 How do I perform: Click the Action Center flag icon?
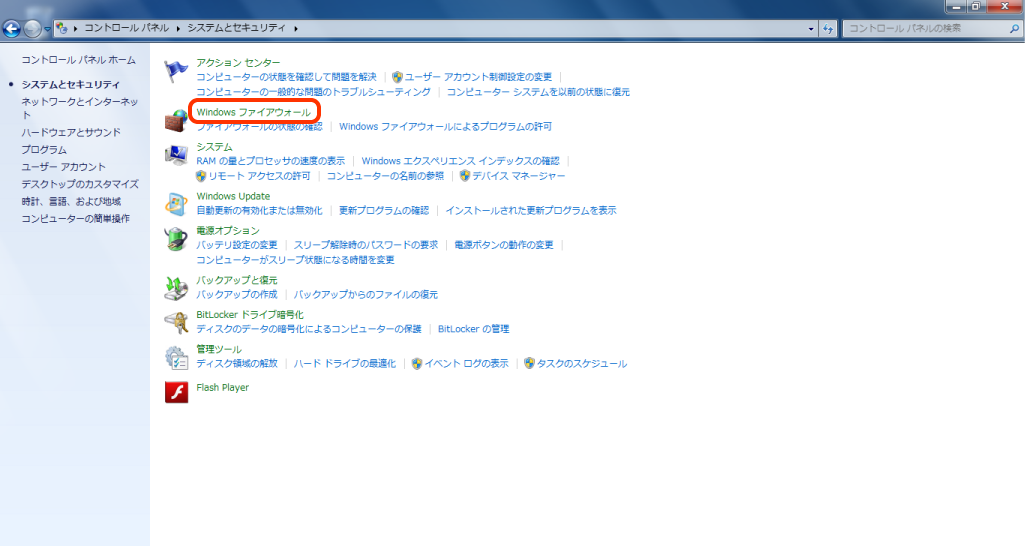pyautogui.click(x=176, y=71)
